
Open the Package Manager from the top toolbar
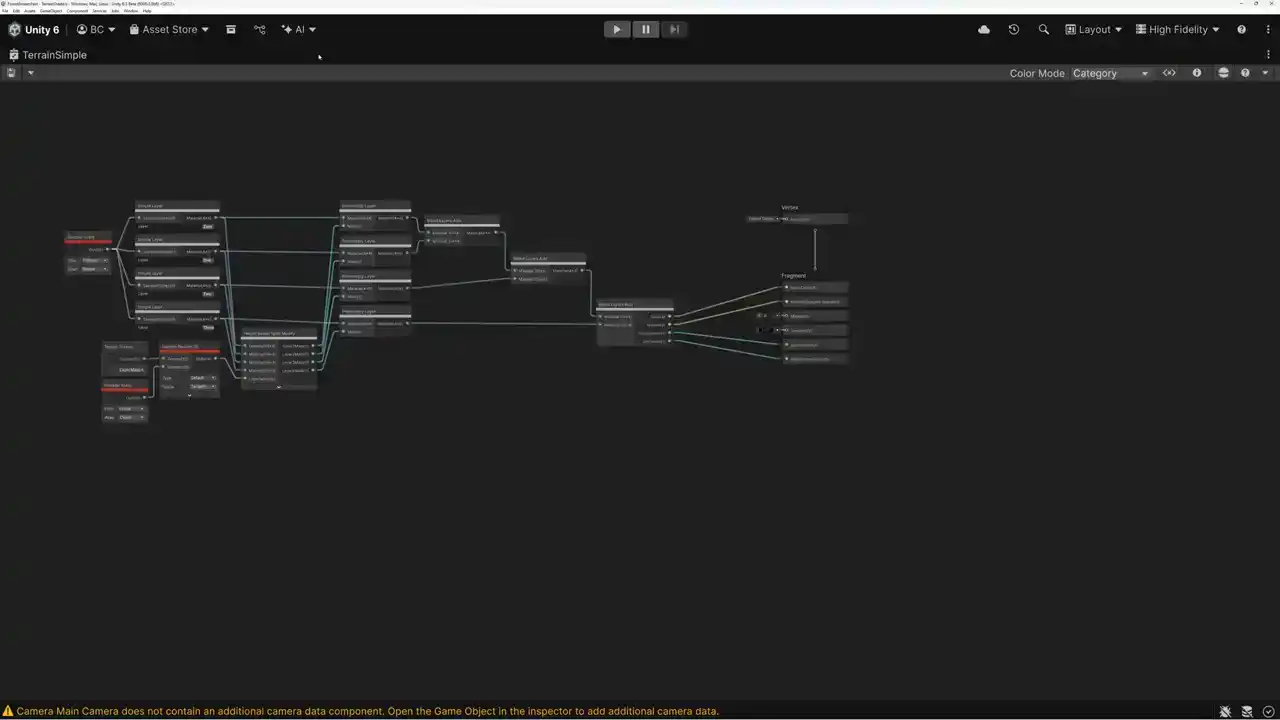point(231,29)
